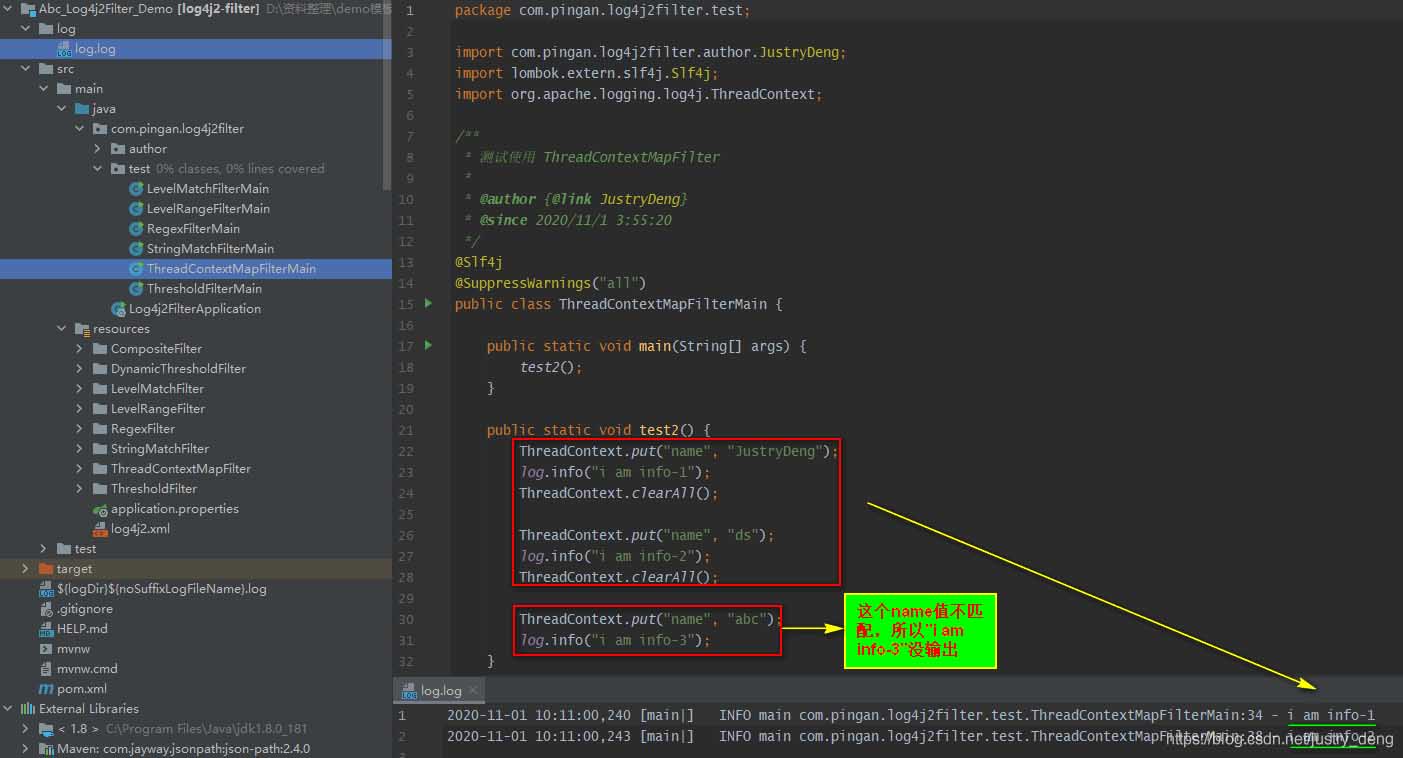The height and width of the screenshot is (758, 1403).
Task: Click application.properties file icon
Action: (x=100, y=509)
